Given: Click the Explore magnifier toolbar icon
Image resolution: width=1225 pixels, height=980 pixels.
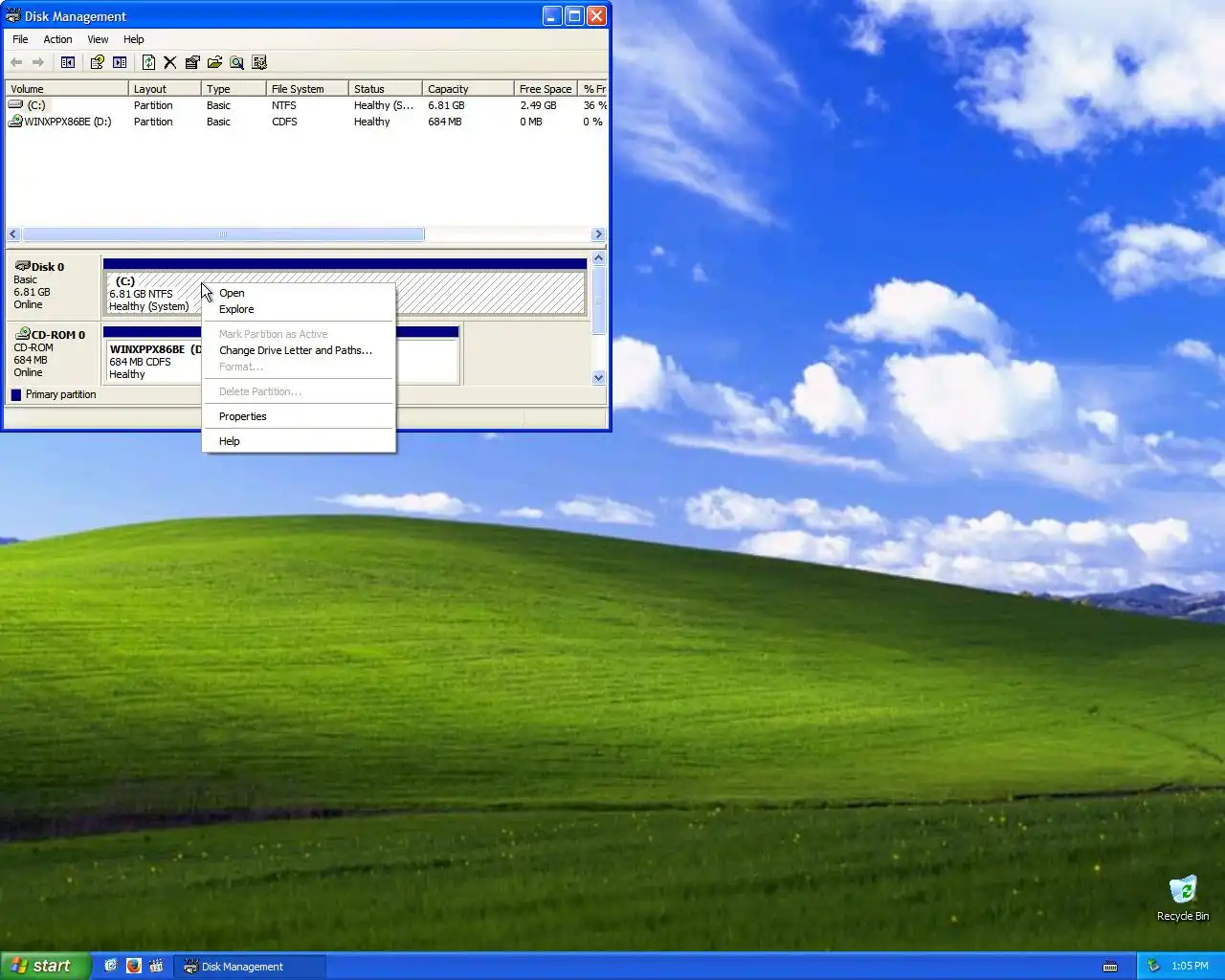Looking at the screenshot, I should click(x=236, y=62).
